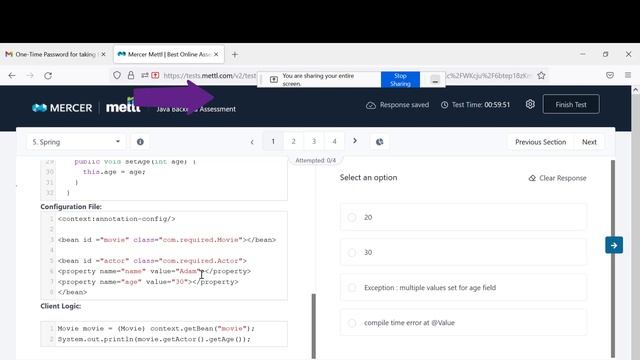Click the property name age line
The height and width of the screenshot is (360, 640).
click(148, 282)
